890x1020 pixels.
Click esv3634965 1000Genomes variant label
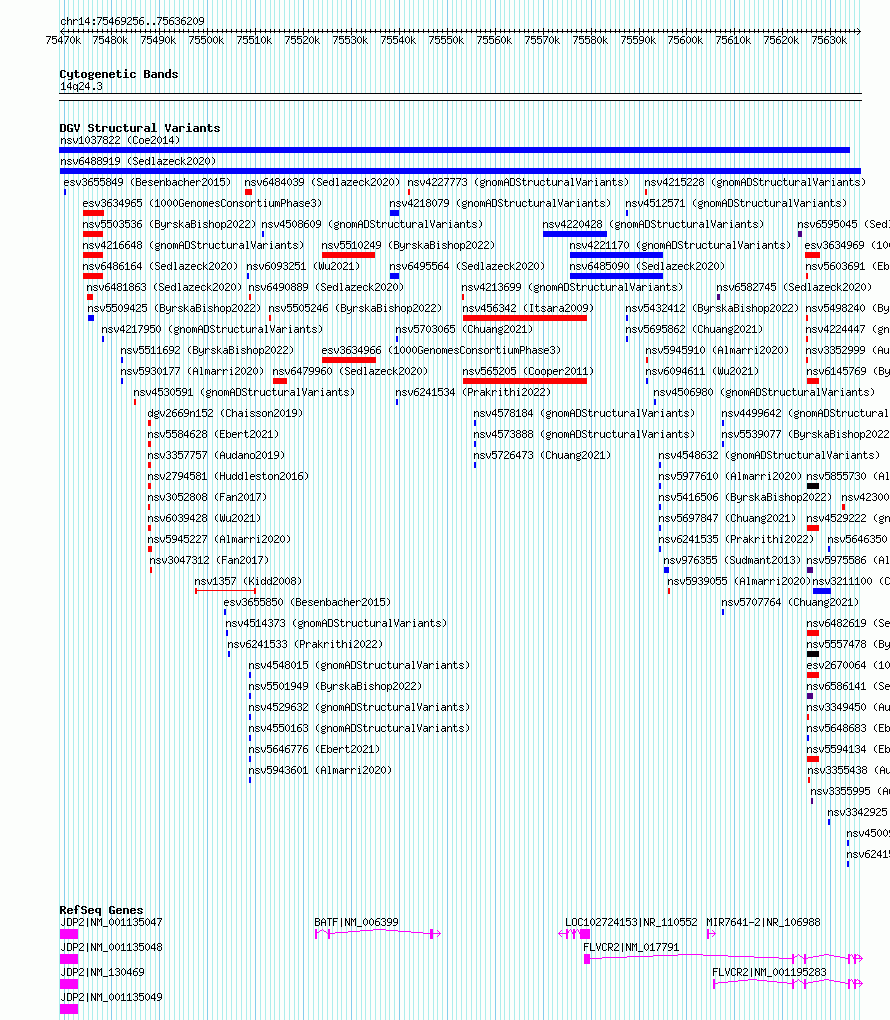click(x=202, y=203)
